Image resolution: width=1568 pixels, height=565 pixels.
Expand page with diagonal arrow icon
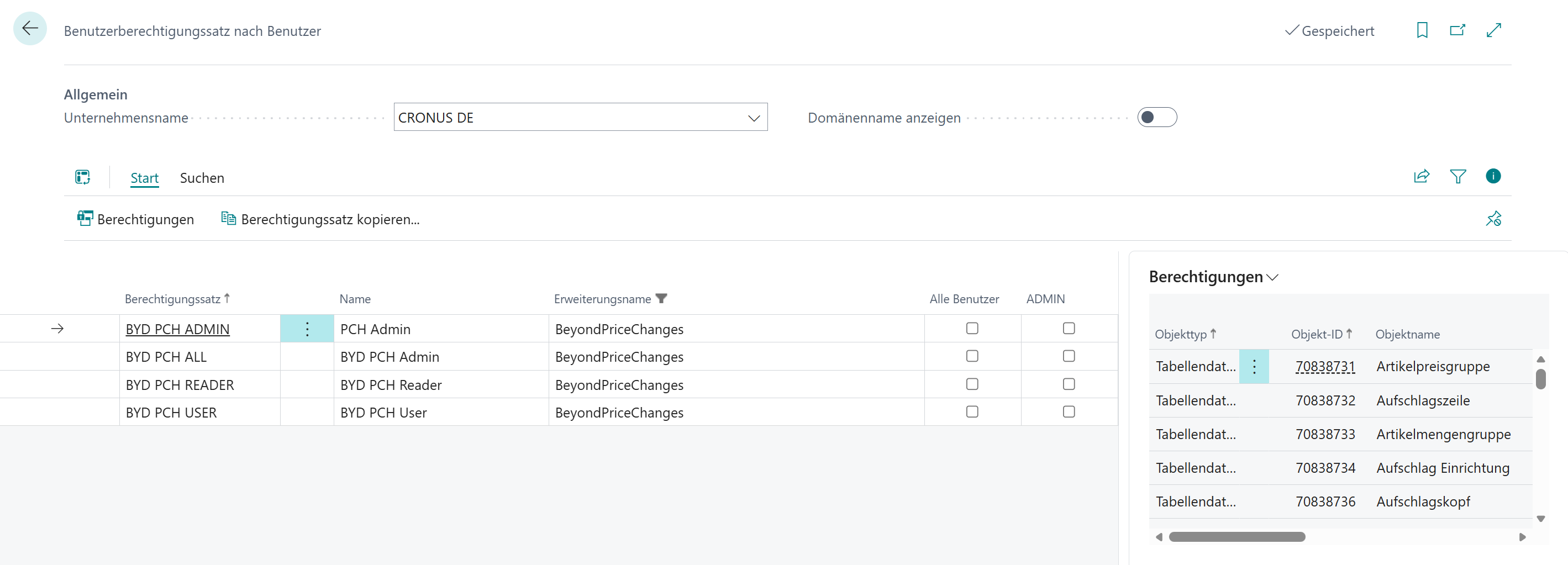coord(1494,30)
